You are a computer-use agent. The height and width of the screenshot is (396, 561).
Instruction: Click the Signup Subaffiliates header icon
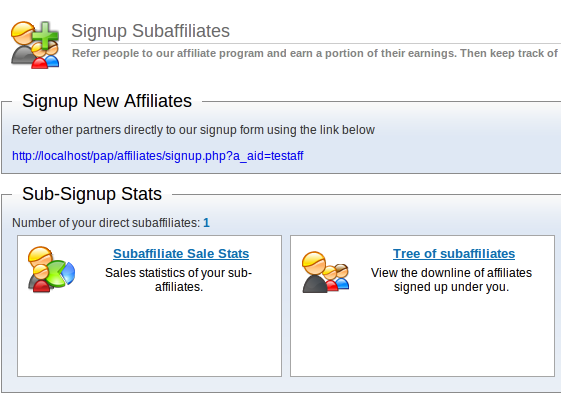(35, 45)
